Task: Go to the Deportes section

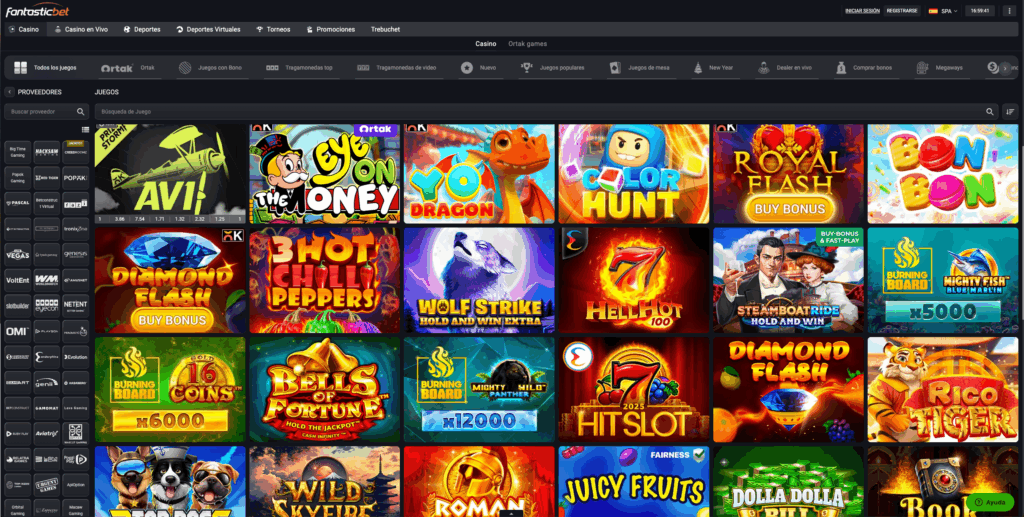Action: point(142,29)
